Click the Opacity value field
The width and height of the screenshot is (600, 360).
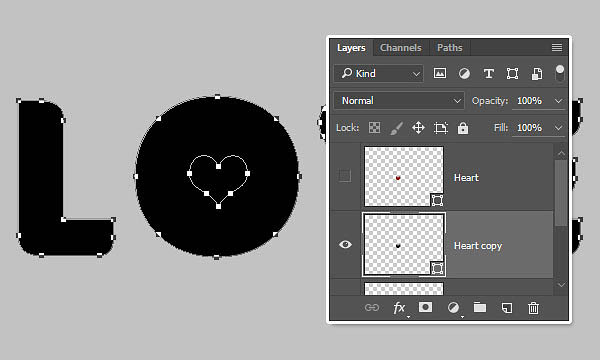530,101
